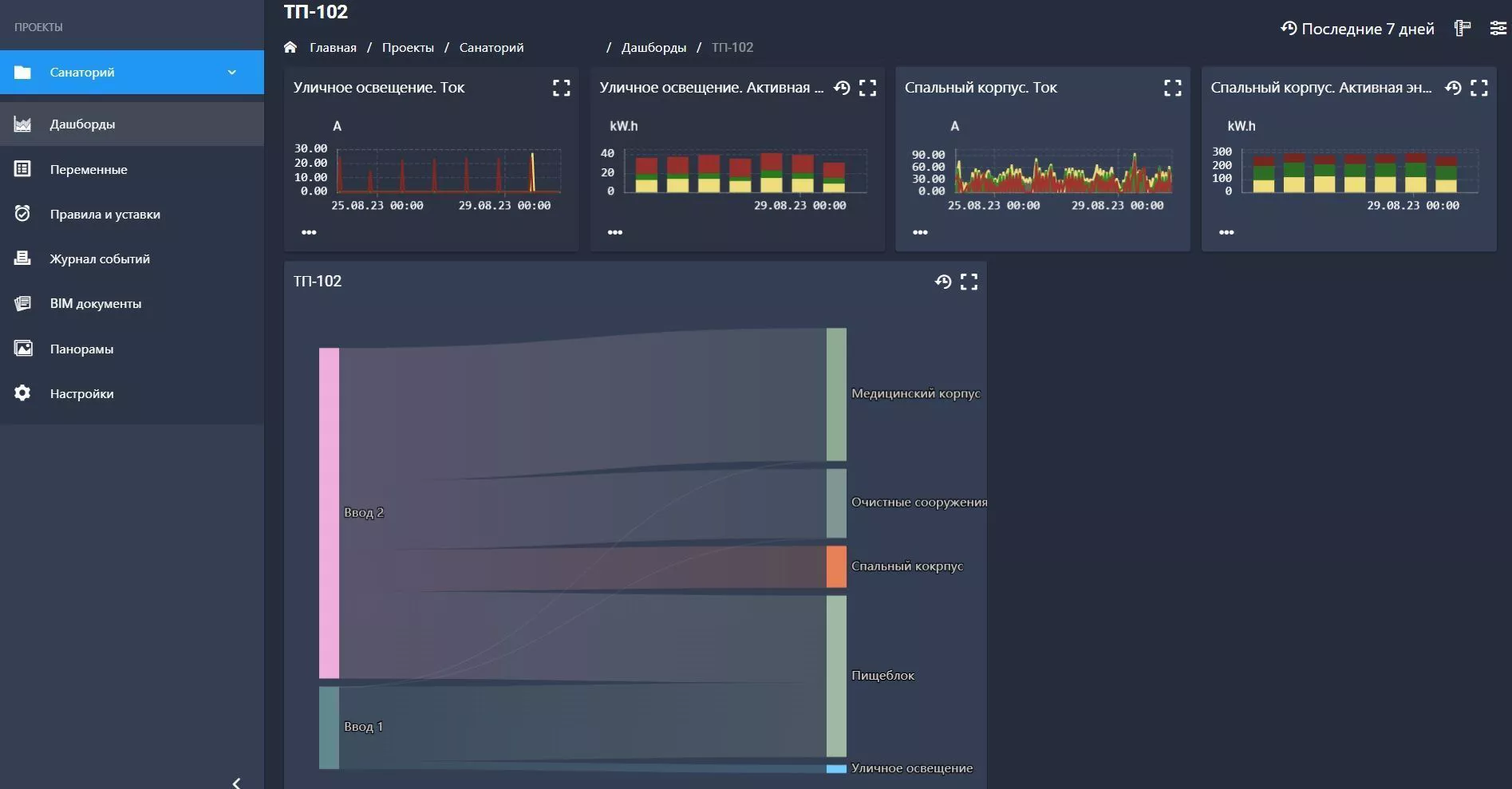Click the Панорамы picture icon

[x=23, y=349]
